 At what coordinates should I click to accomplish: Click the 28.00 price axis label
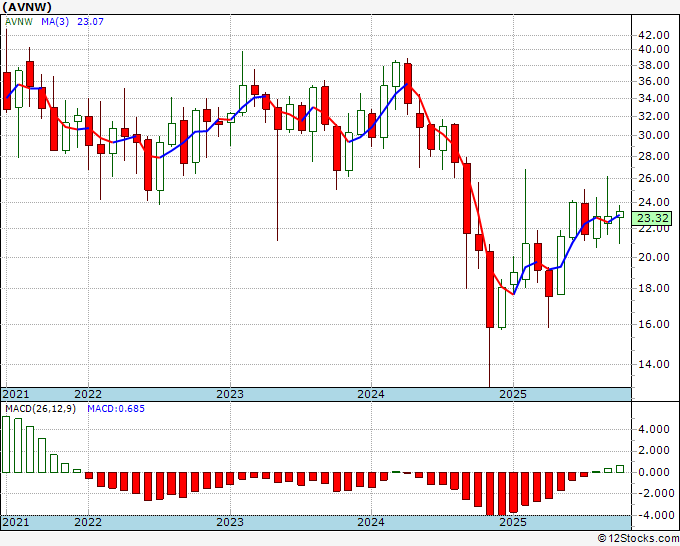pos(654,156)
